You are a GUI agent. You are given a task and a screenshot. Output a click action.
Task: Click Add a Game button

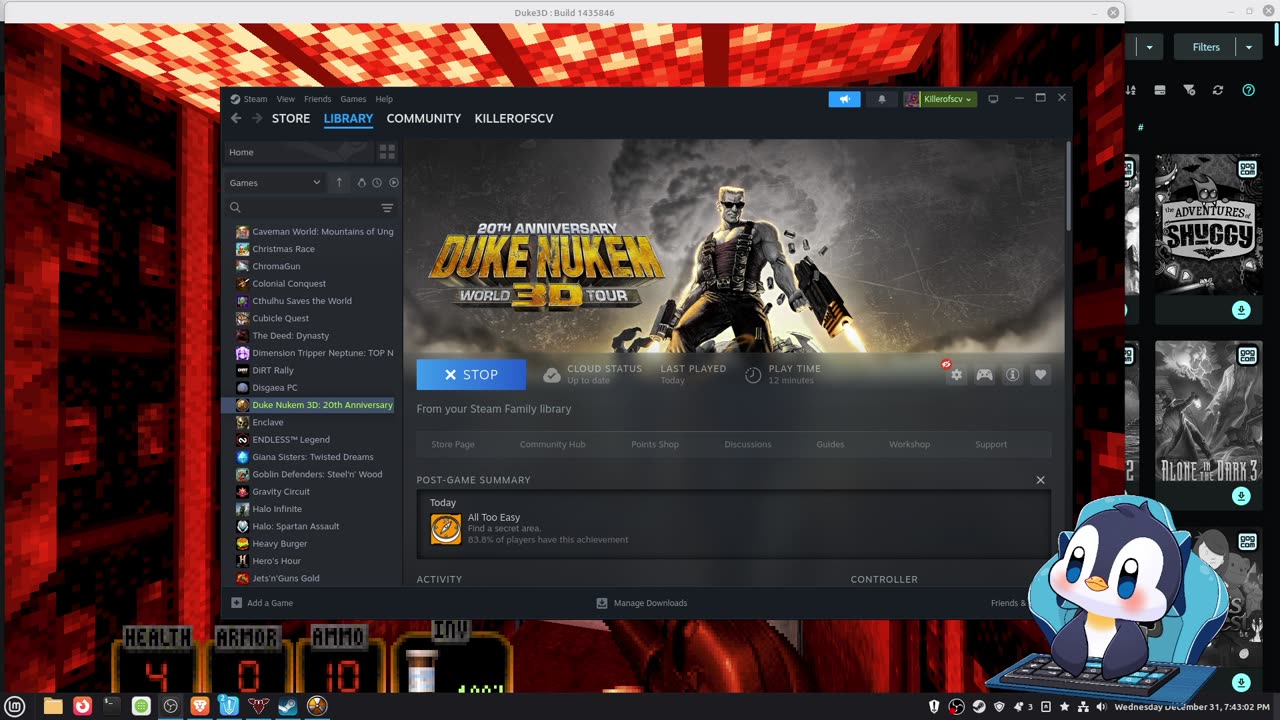262,603
